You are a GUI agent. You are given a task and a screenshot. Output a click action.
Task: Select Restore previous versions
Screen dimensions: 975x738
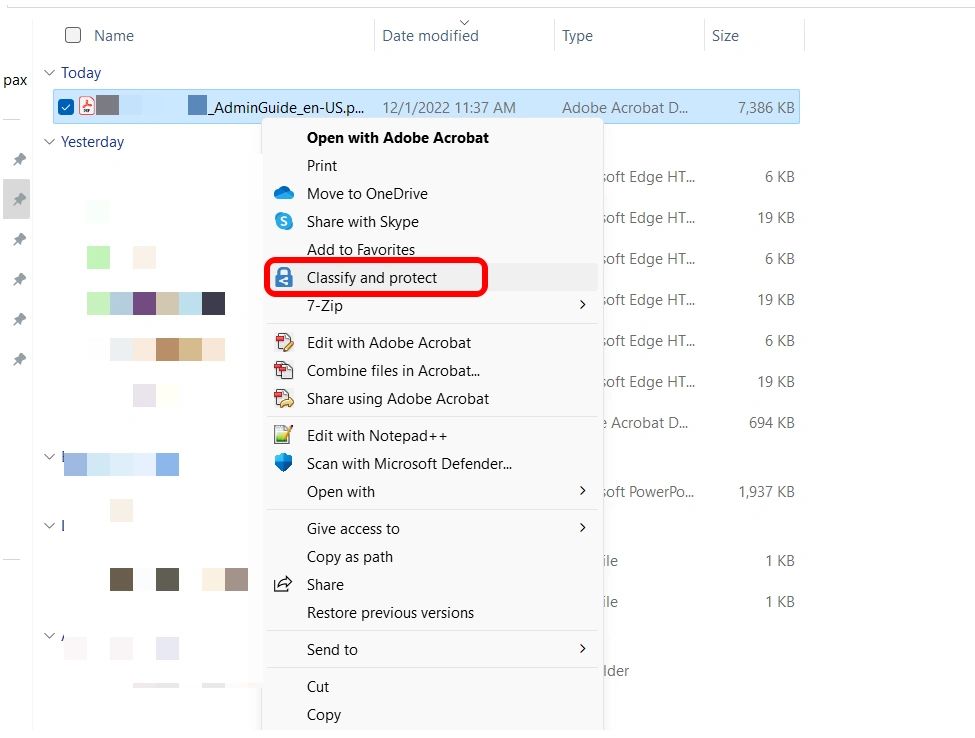click(390, 612)
